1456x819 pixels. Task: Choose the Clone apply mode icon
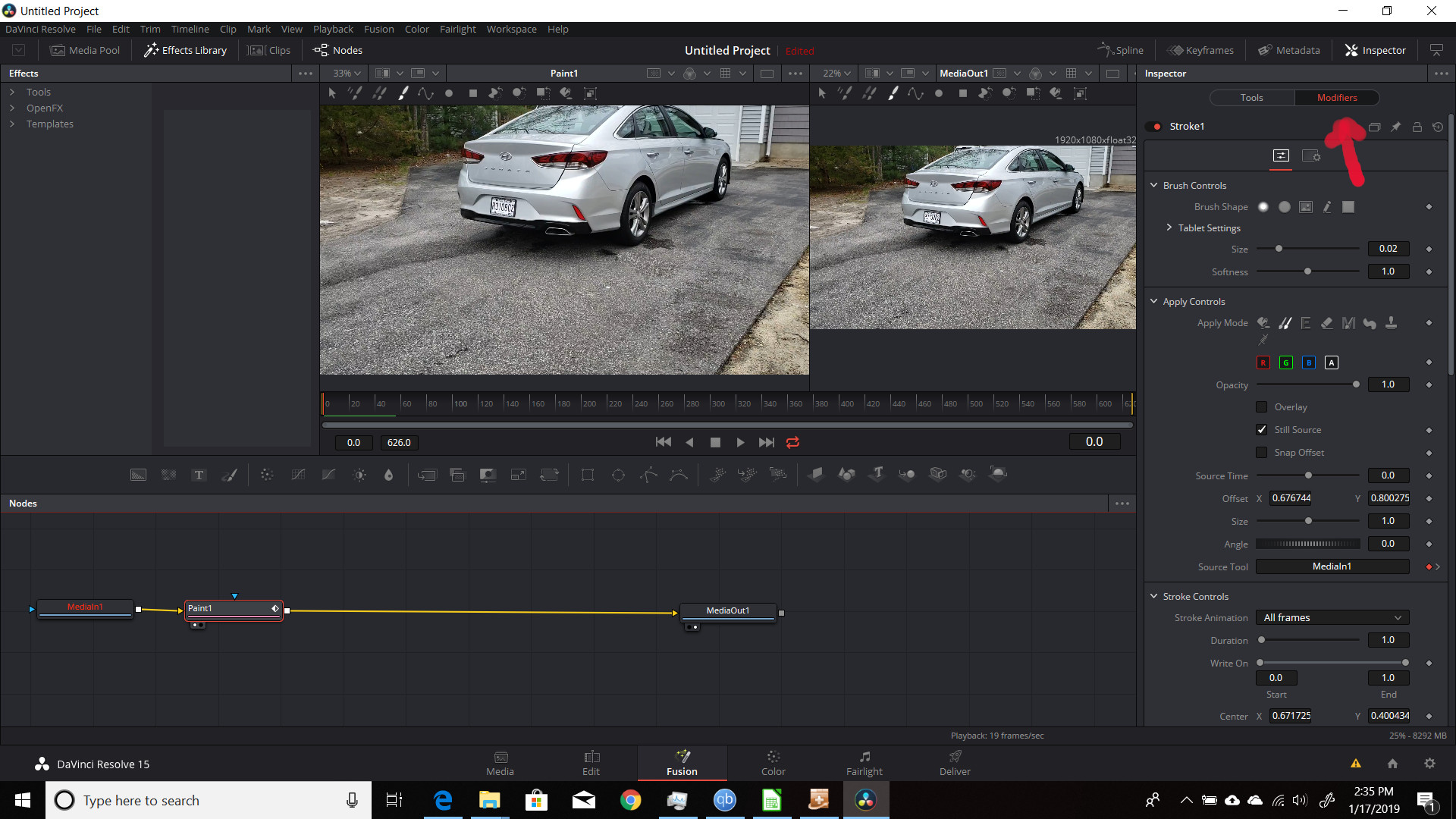[1285, 323]
